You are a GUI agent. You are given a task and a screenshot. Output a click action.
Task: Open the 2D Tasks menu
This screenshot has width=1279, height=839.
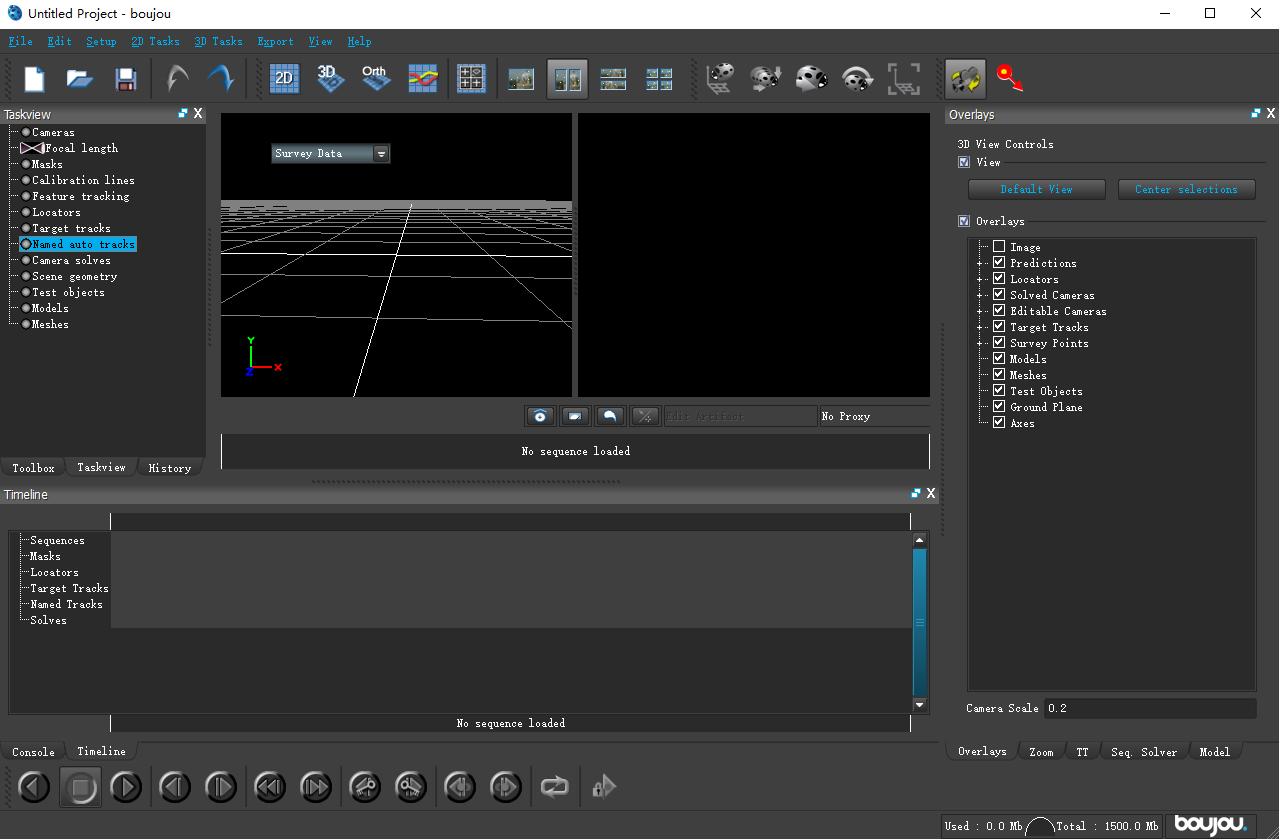point(155,41)
